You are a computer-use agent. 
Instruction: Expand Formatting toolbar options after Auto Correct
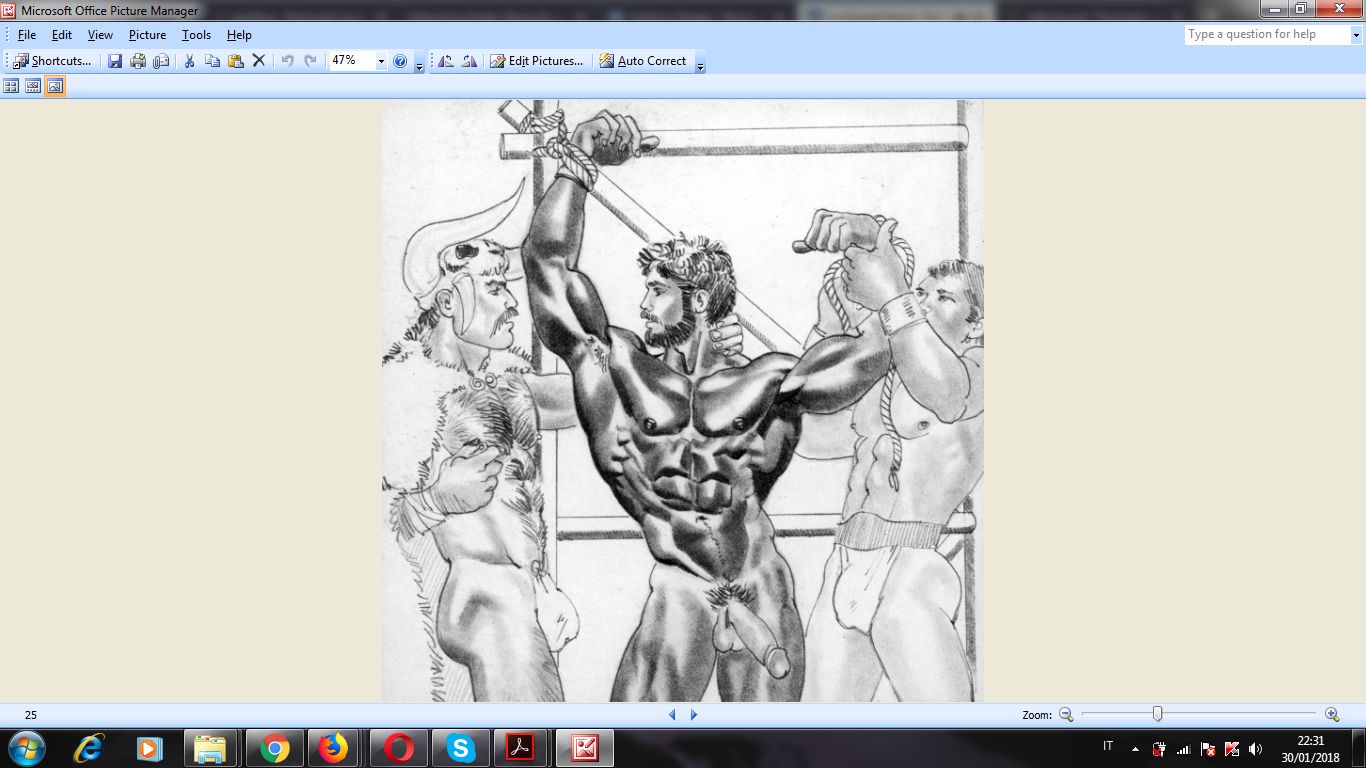point(700,62)
